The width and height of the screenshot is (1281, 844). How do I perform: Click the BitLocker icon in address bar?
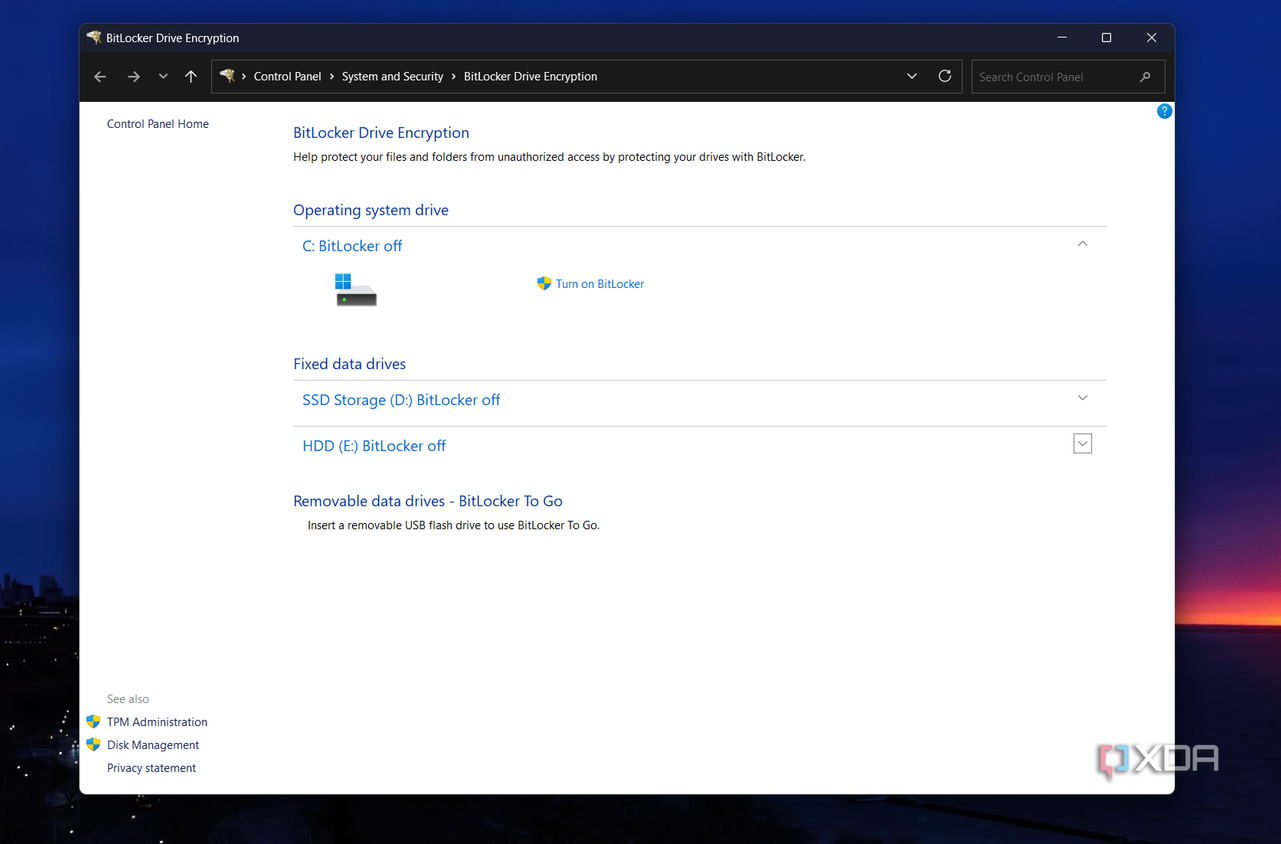(228, 76)
